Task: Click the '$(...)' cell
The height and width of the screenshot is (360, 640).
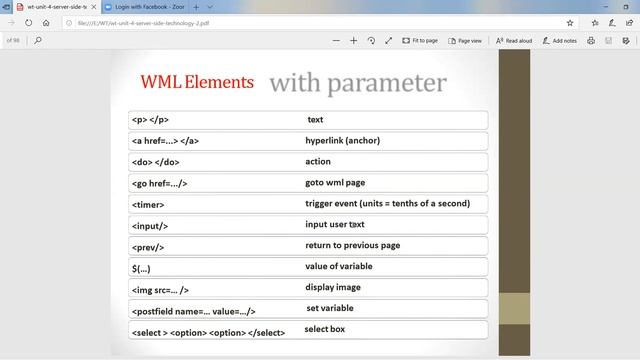Action: click(141, 269)
